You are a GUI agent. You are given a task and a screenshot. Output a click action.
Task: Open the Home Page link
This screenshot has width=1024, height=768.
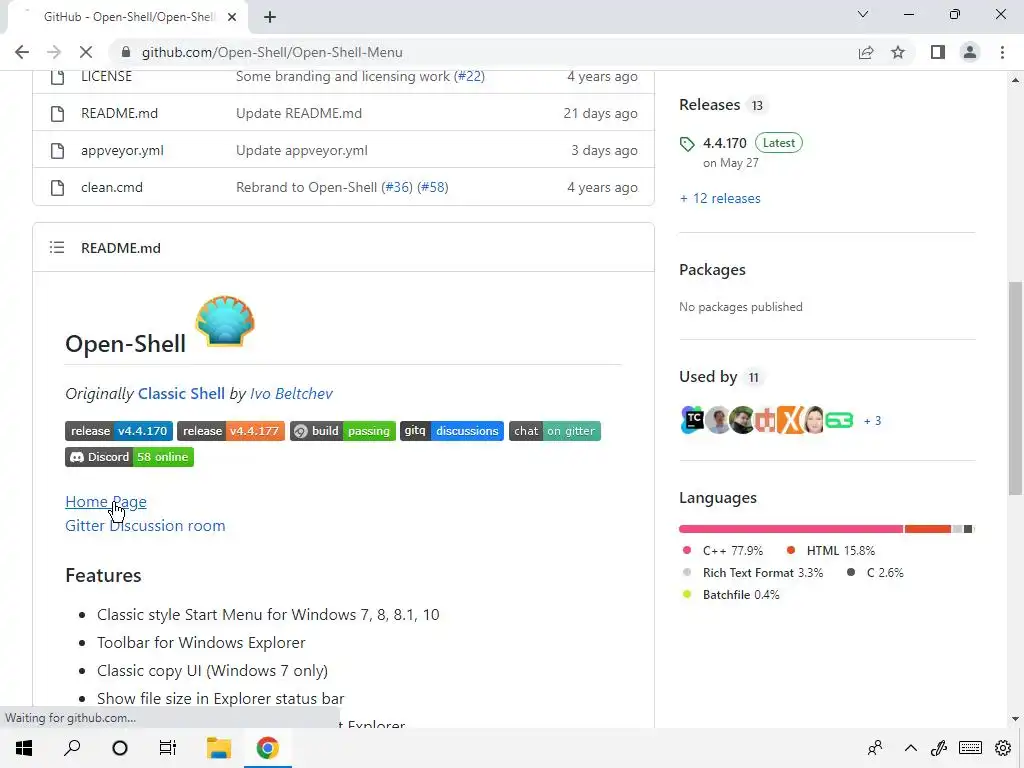click(106, 502)
